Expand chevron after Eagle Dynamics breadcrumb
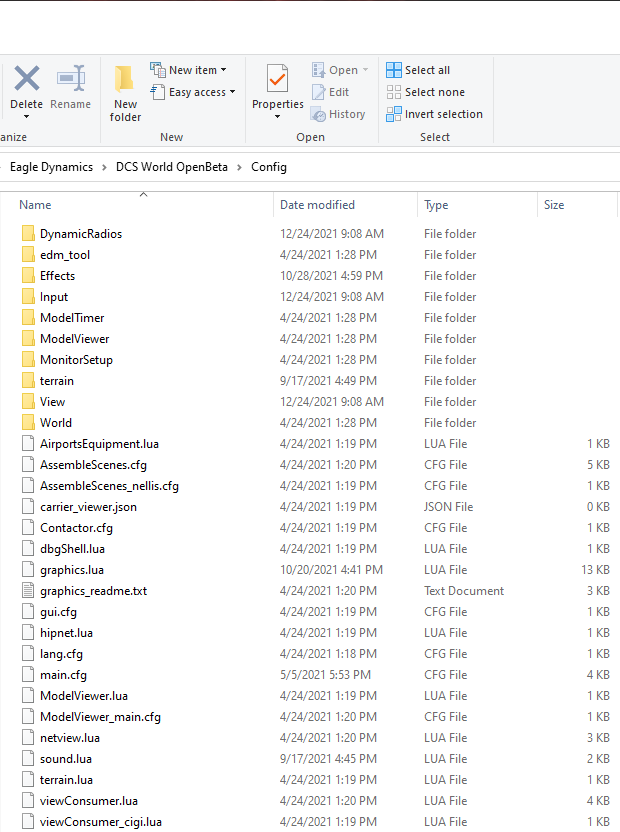The image size is (620, 832). (104, 167)
